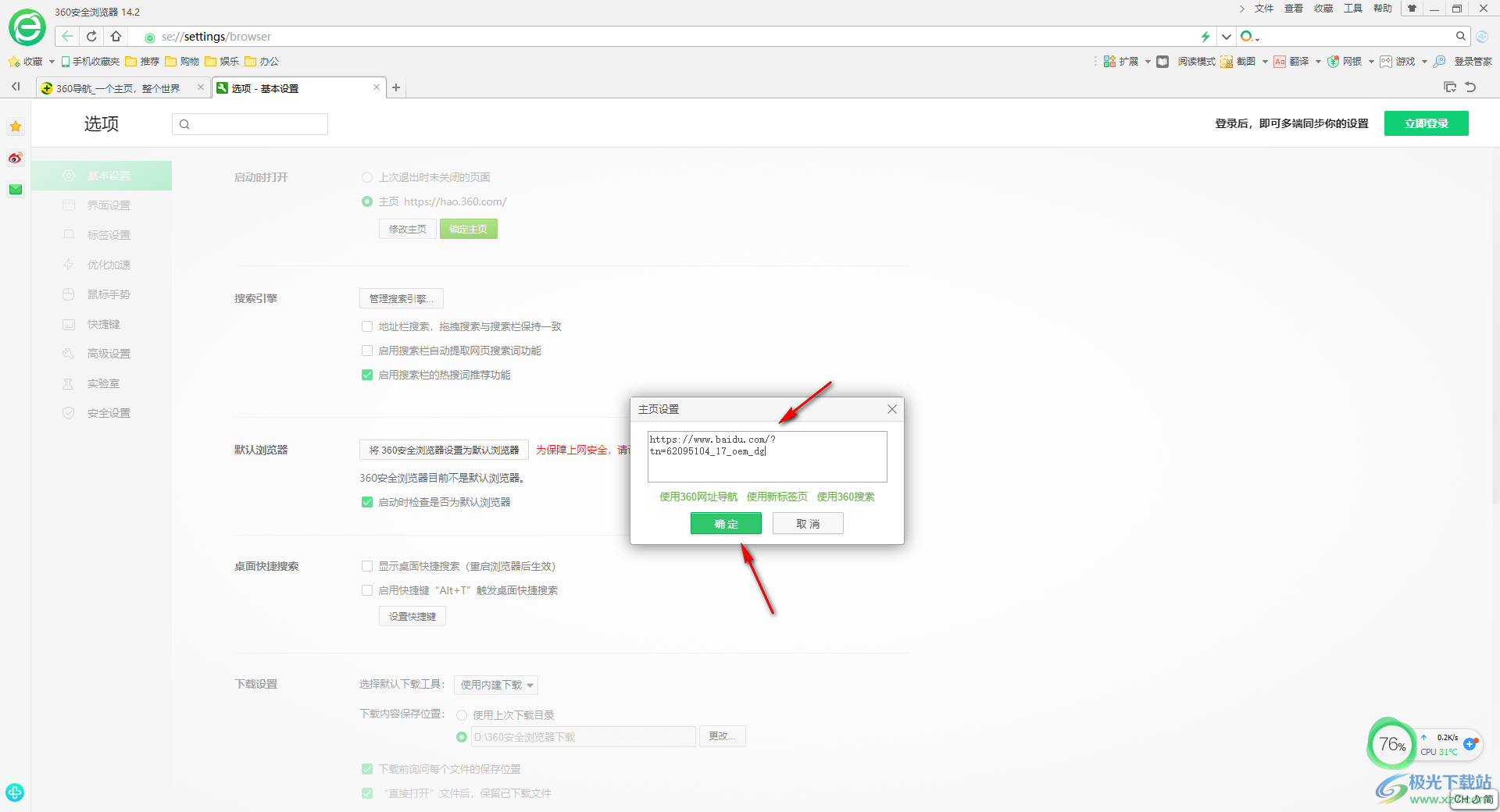Click the homepage URL text box

(x=767, y=457)
